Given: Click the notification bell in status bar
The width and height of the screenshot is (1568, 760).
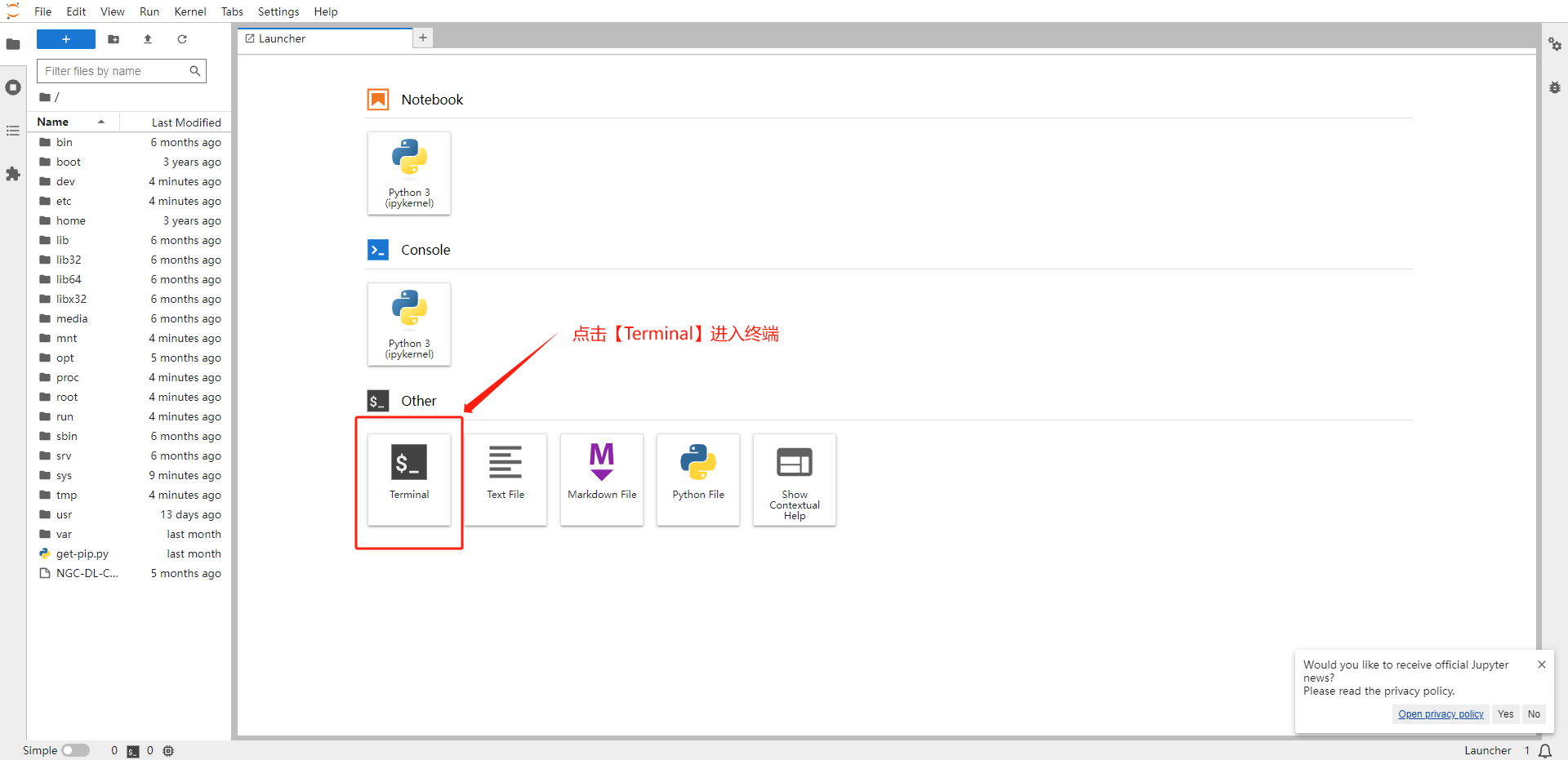Looking at the screenshot, I should pos(1545,751).
